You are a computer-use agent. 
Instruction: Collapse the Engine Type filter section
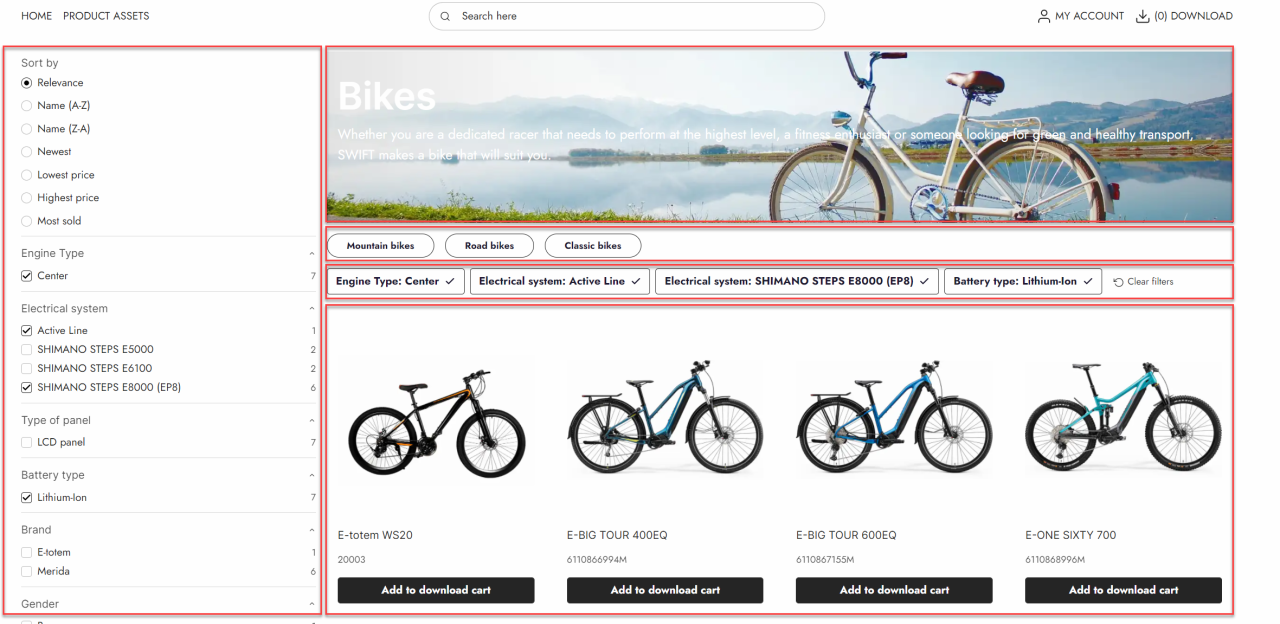(x=312, y=254)
